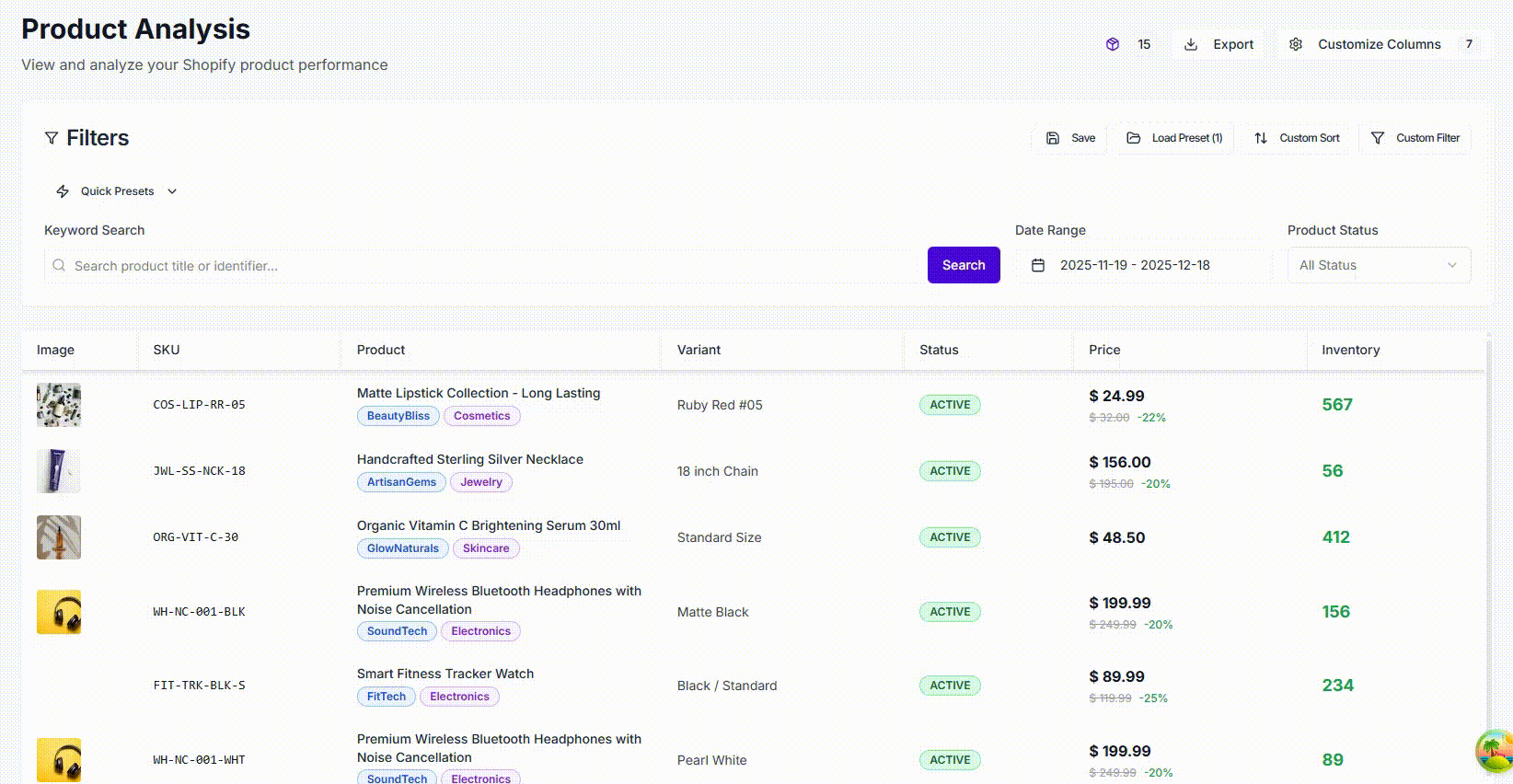Image resolution: width=1513 pixels, height=784 pixels.
Task: Click the funnel icon beside Filters heading
Action: tap(52, 138)
